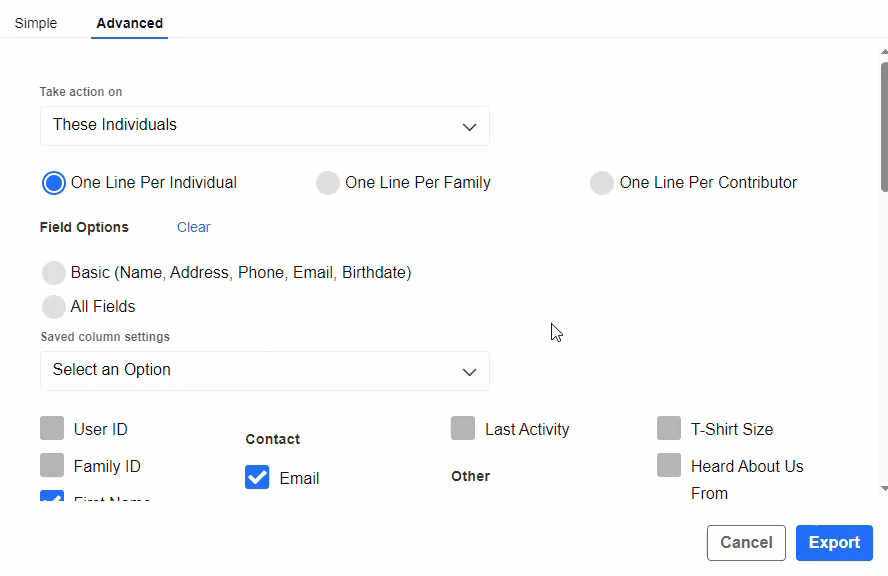Enable the T-Shirt Size field
The image size is (888, 576).
[x=669, y=428]
